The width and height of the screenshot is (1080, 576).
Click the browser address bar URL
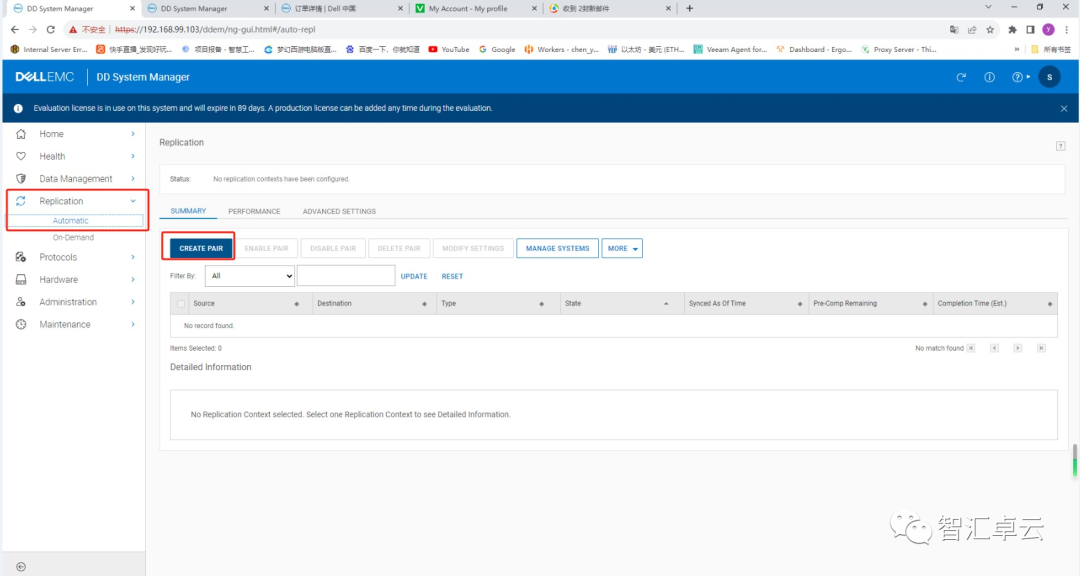(x=215, y=30)
